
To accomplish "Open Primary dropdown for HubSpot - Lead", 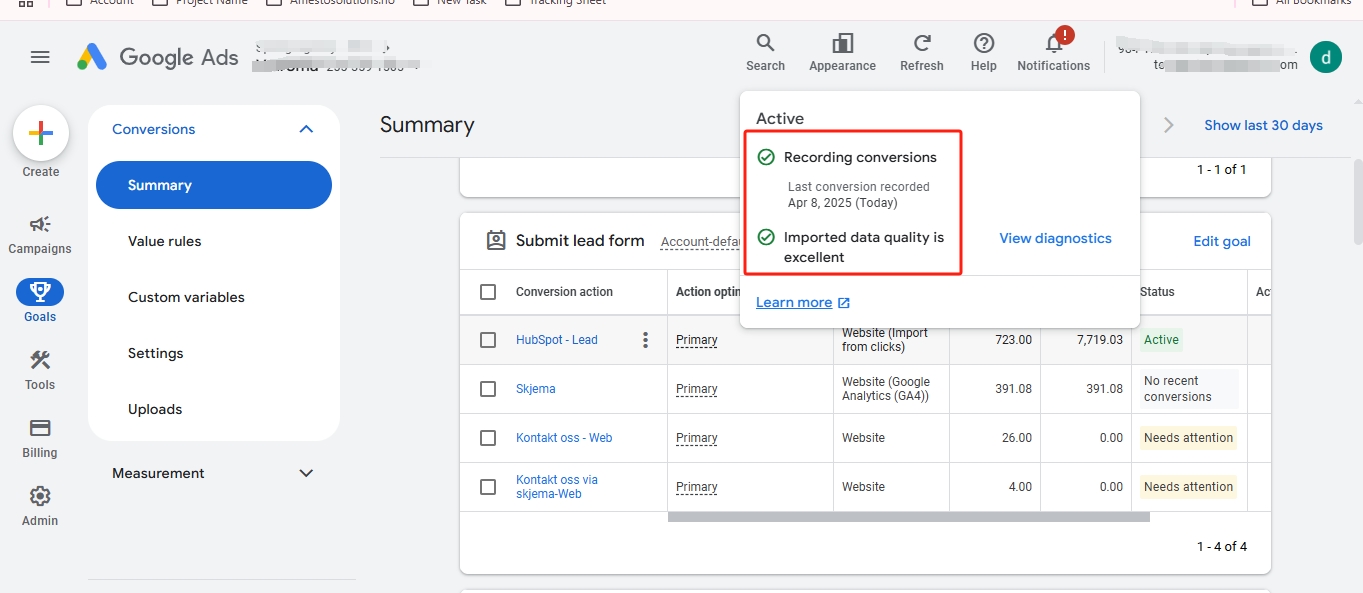I will pos(697,340).
